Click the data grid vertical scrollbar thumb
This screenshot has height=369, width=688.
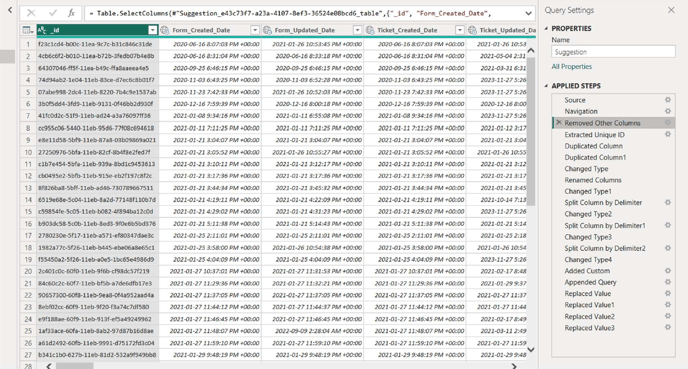click(531, 131)
